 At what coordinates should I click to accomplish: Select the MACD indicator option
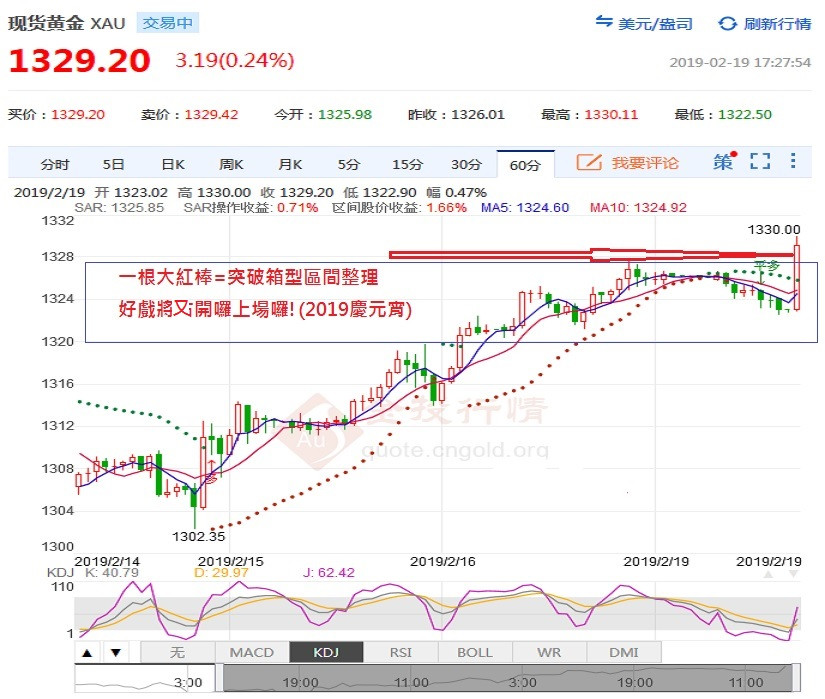(252, 652)
